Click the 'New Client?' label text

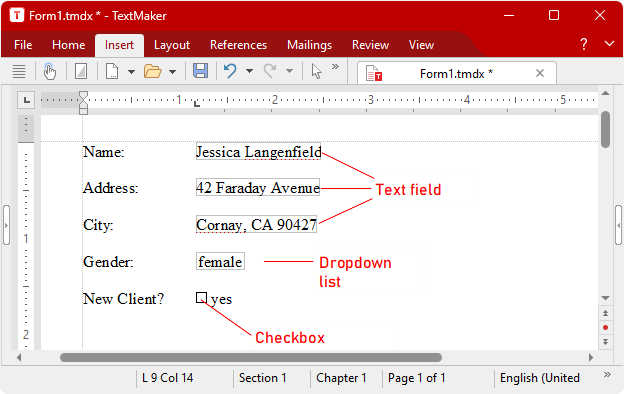coord(123,298)
